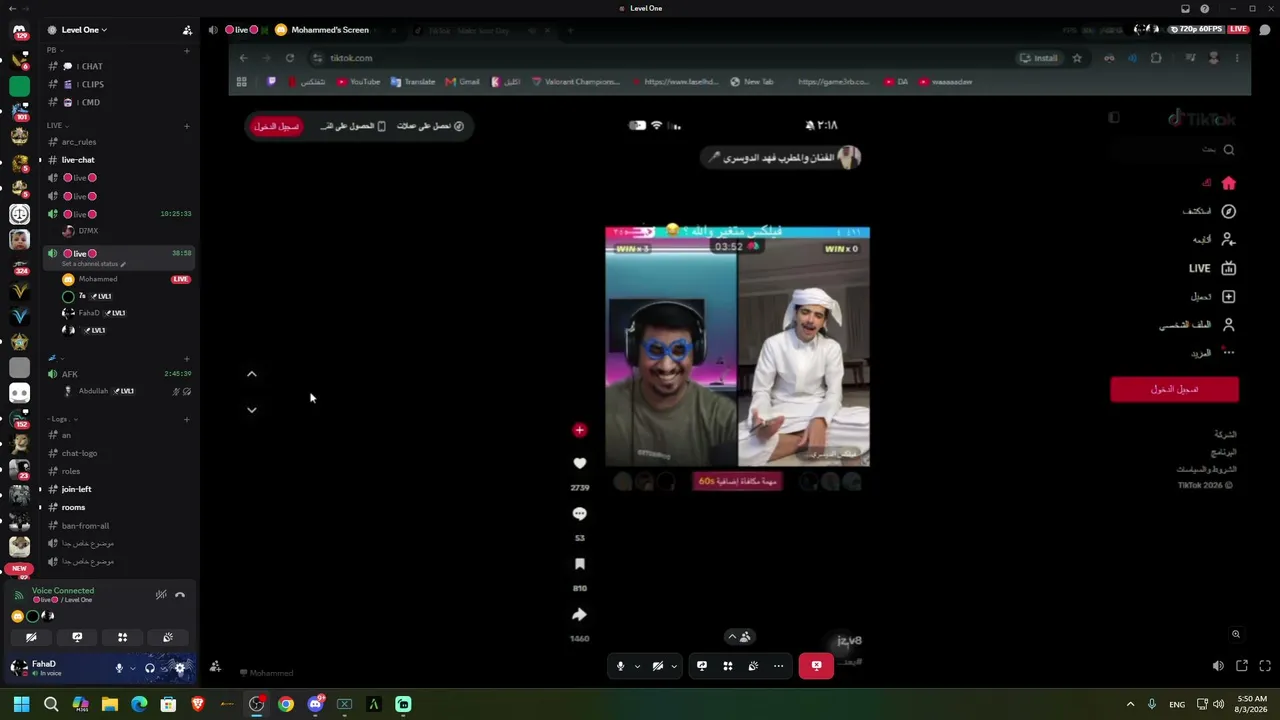Join the AFK voice channel
The width and height of the screenshot is (1280, 720).
pos(118,374)
